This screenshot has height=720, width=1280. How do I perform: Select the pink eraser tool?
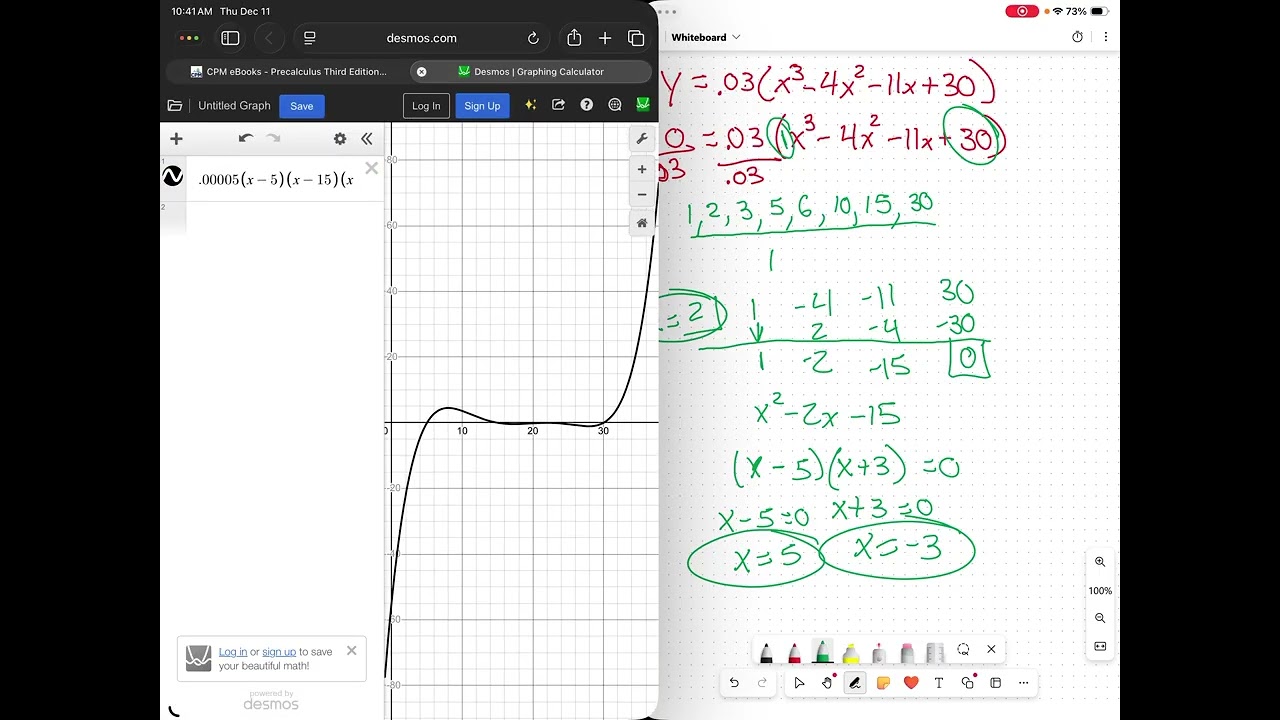coord(907,652)
